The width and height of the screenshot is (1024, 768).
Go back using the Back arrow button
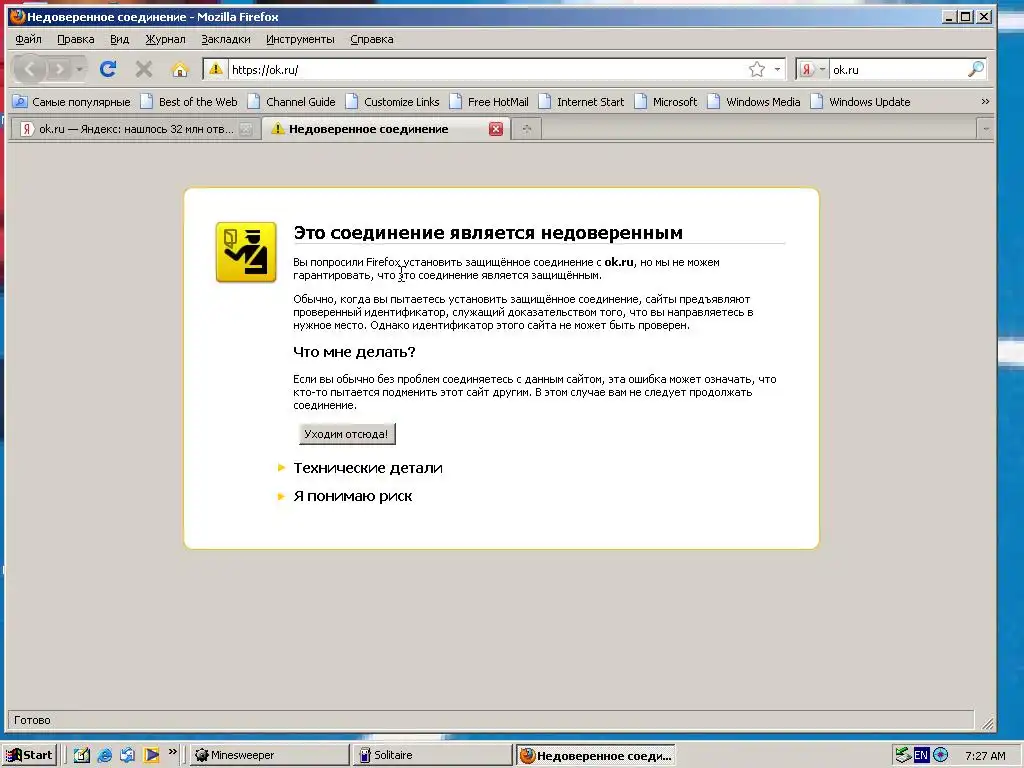[x=29, y=69]
